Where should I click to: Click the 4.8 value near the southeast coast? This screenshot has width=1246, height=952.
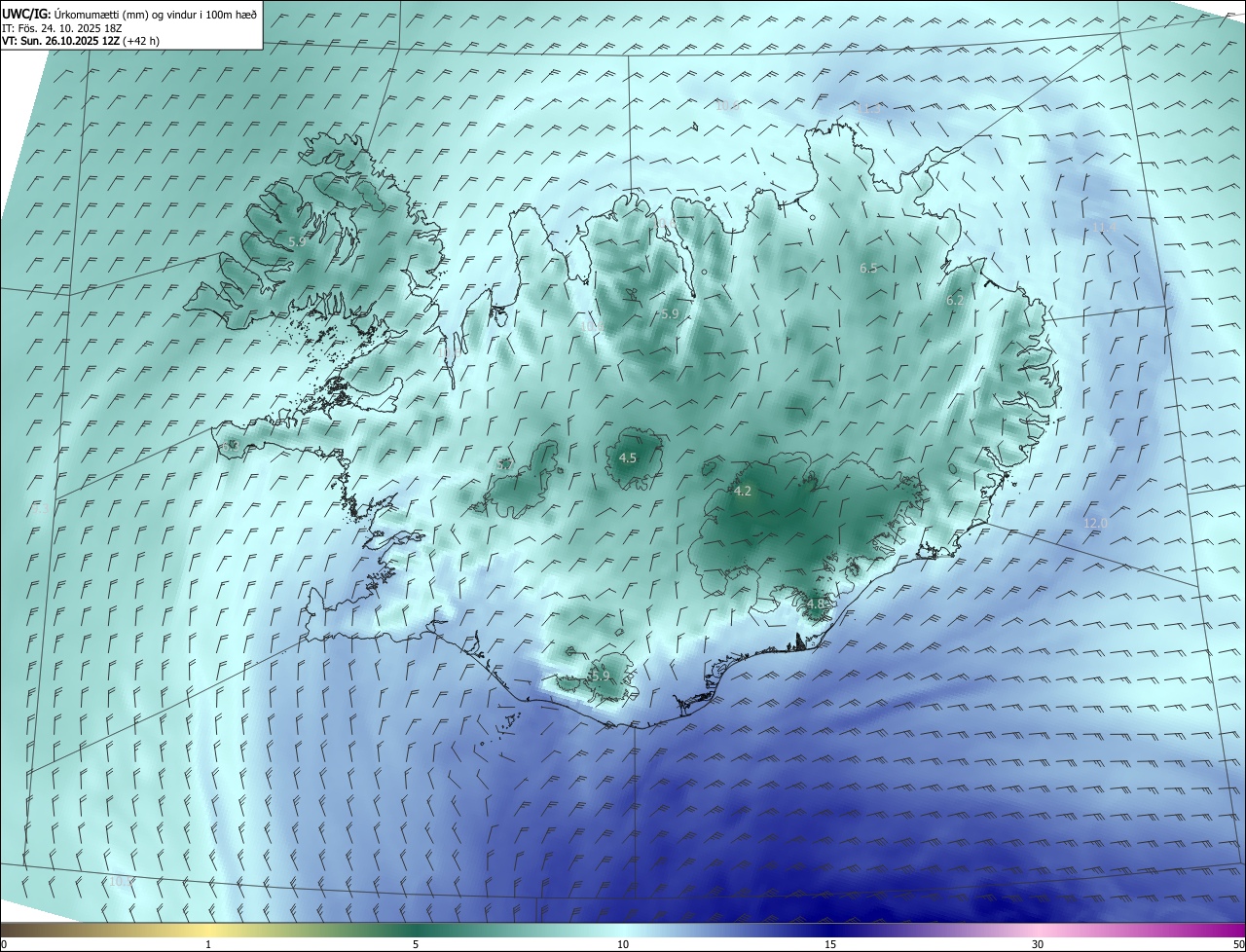[x=816, y=604]
